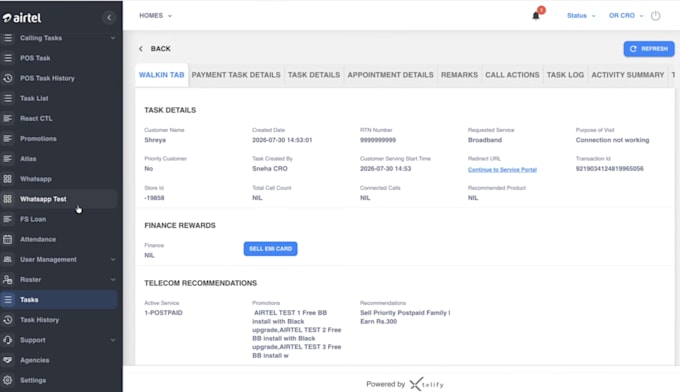Click the Task History clock icon
The width and height of the screenshot is (680, 392).
8,320
